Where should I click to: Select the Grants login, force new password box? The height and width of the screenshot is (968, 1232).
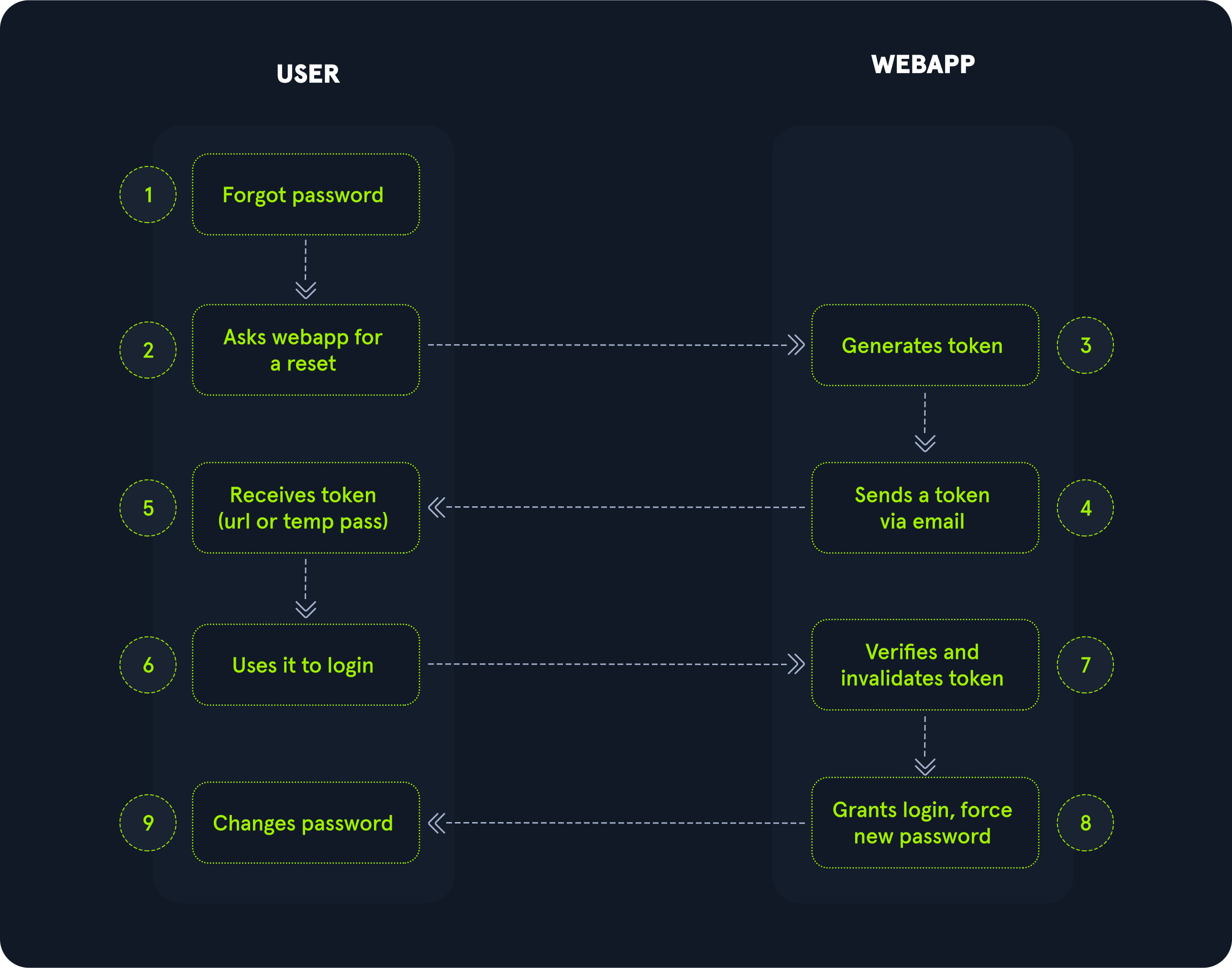[x=924, y=823]
